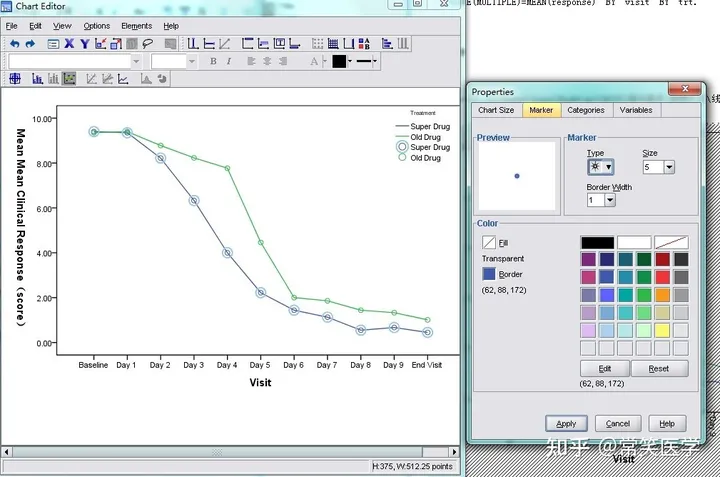
Task: Click the horizontal scrollbar right arrow
Action: pos(454,452)
